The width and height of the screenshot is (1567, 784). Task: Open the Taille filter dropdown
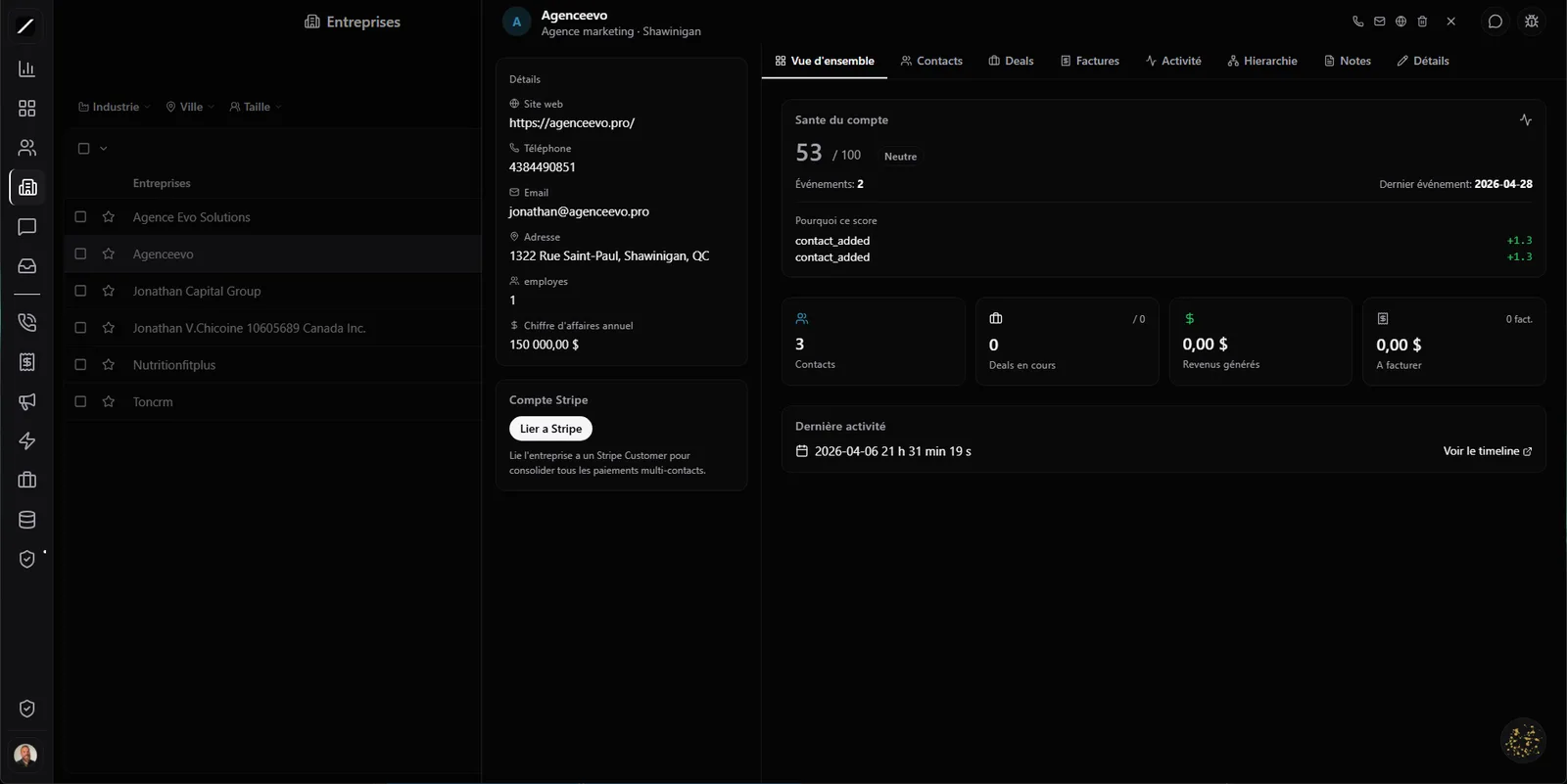(x=256, y=107)
